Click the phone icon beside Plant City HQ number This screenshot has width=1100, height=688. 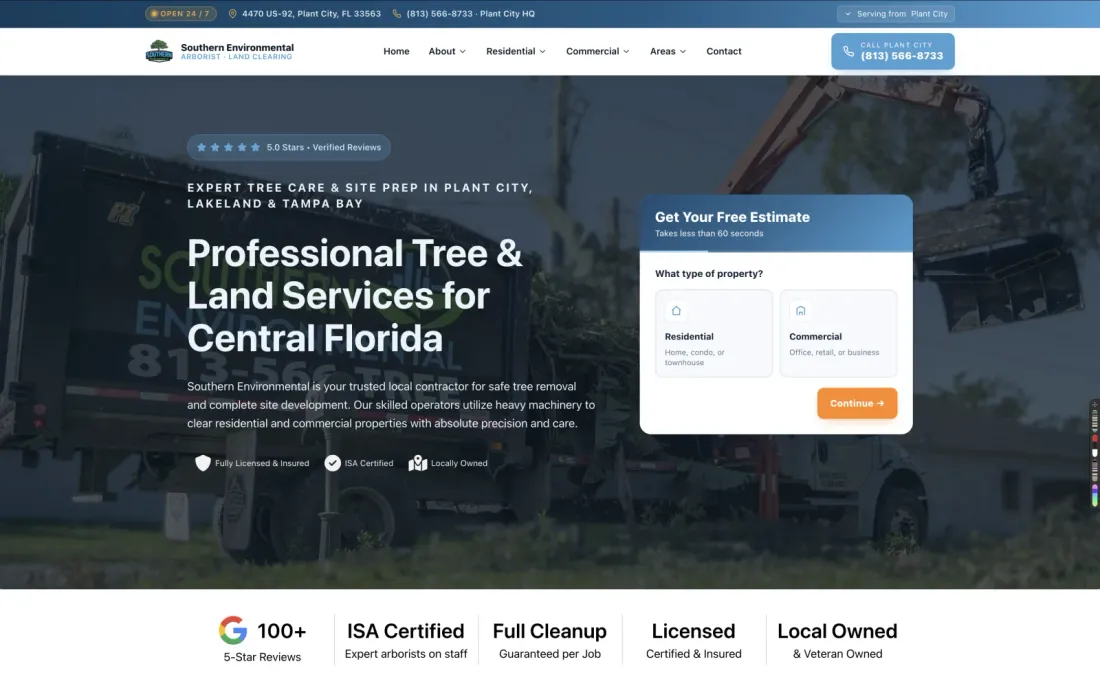(x=397, y=13)
